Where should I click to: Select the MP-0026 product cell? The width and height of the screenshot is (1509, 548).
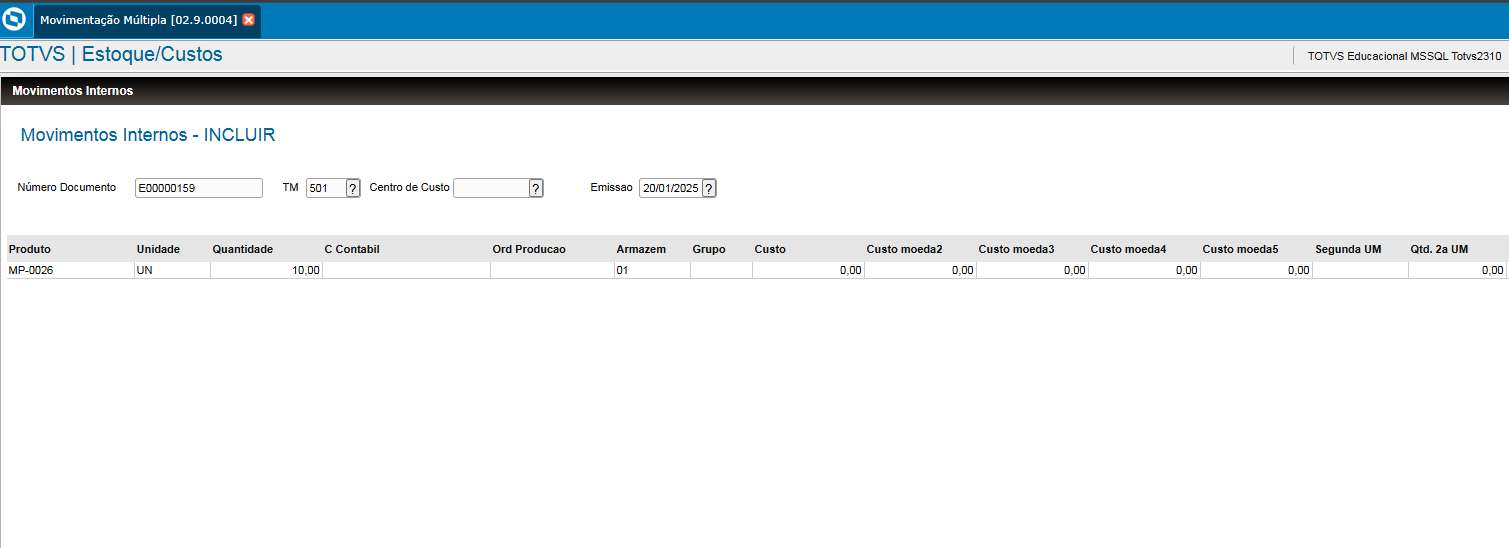click(70, 270)
